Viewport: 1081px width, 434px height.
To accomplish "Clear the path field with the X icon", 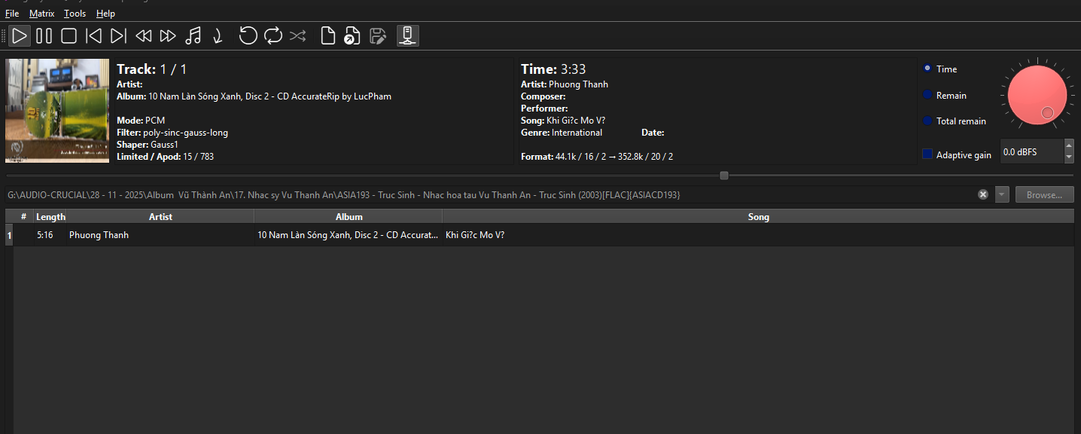I will (x=983, y=195).
